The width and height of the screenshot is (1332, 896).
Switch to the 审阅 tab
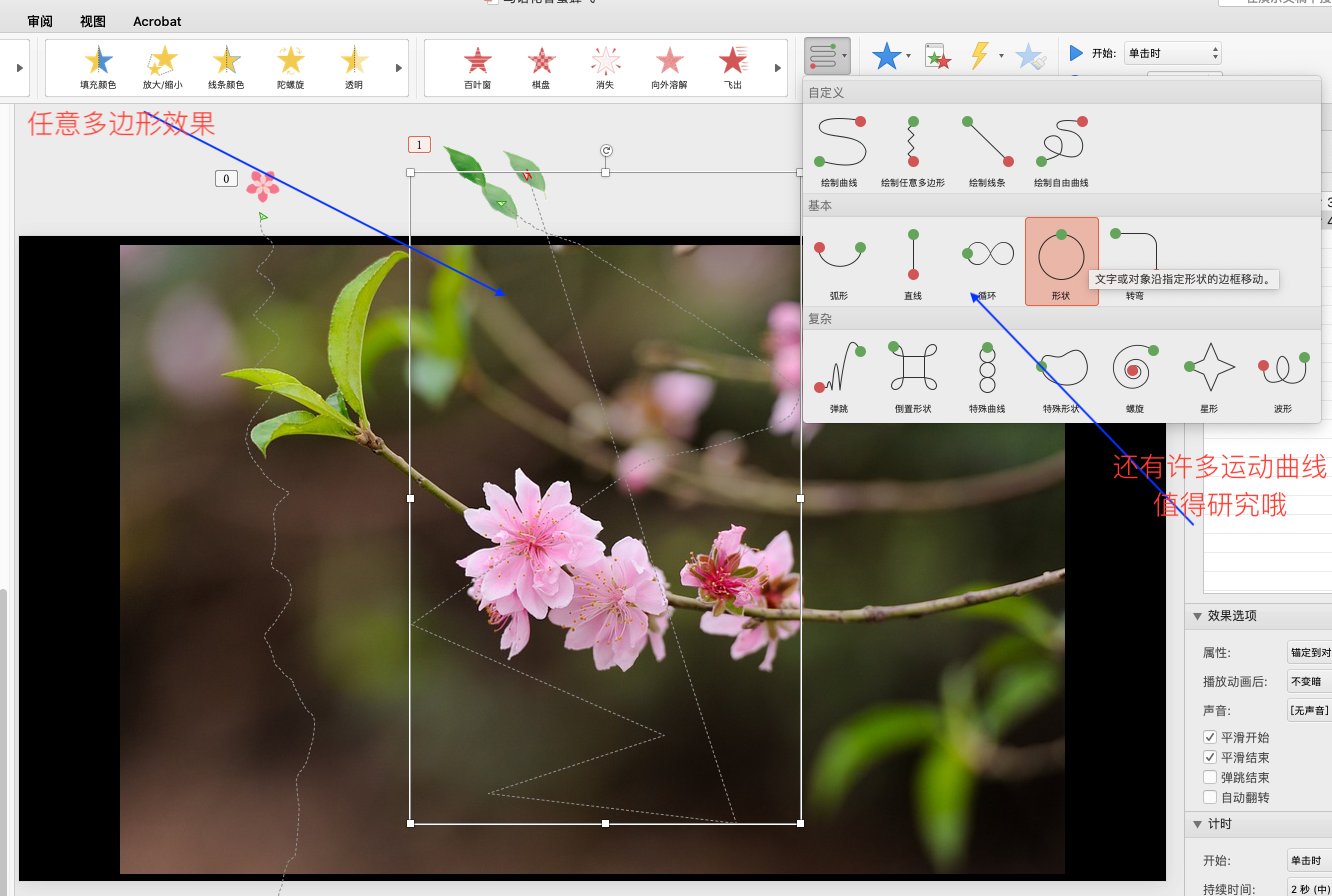41,21
